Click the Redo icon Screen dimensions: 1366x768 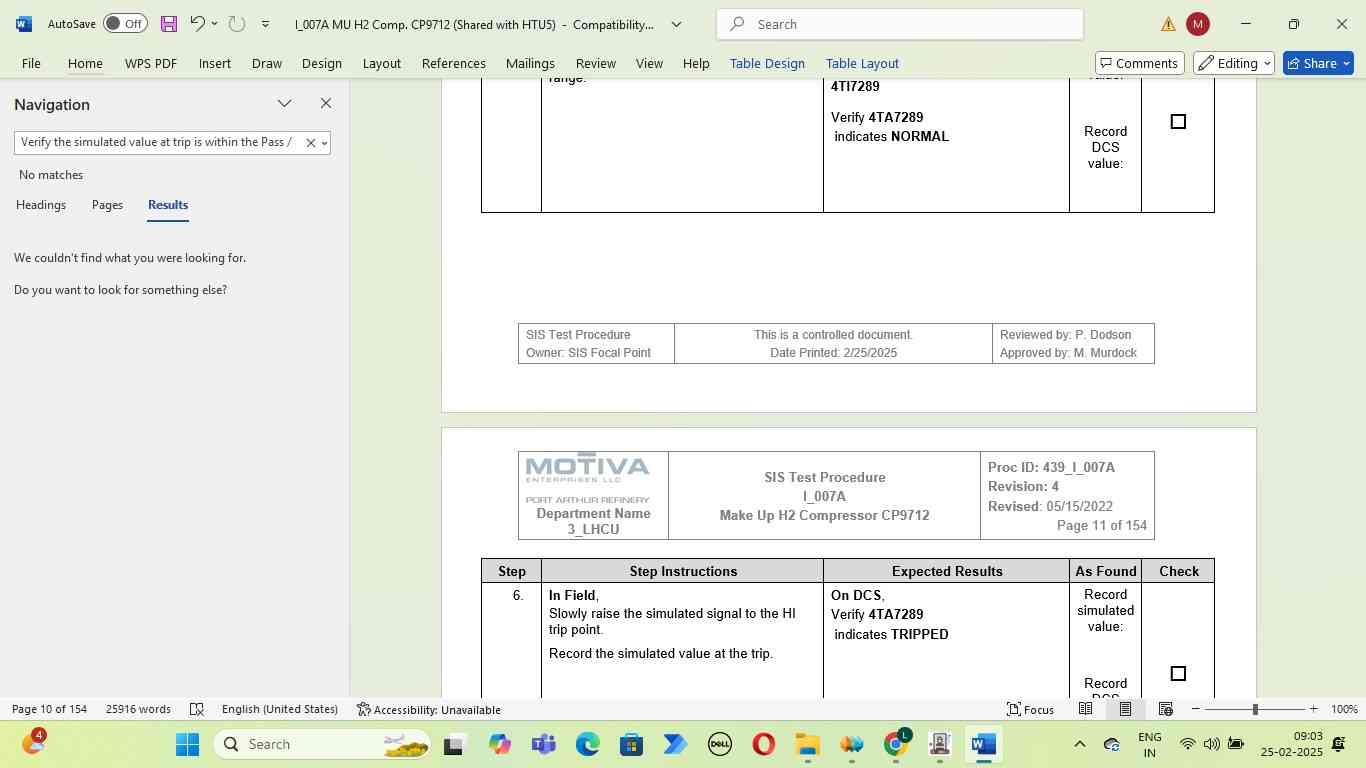pyautogui.click(x=237, y=24)
